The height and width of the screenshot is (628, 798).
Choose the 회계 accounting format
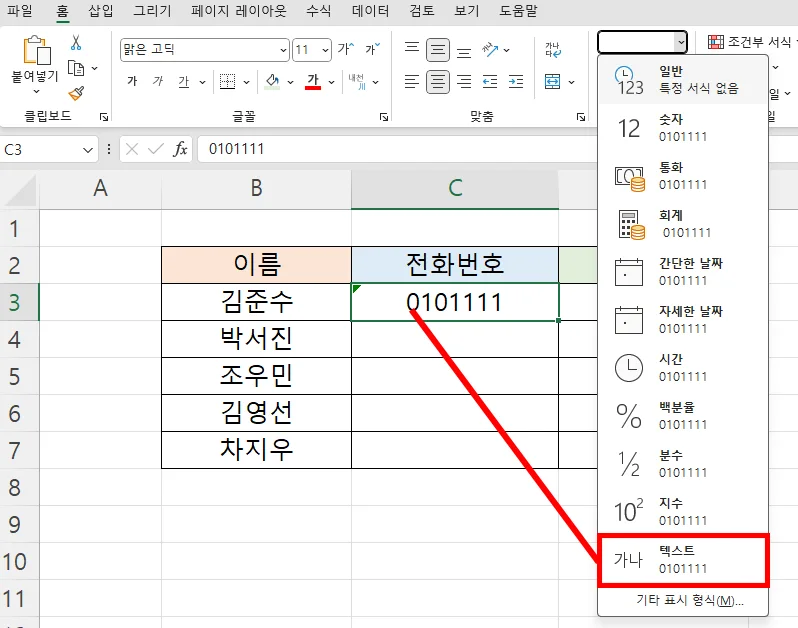click(682, 223)
